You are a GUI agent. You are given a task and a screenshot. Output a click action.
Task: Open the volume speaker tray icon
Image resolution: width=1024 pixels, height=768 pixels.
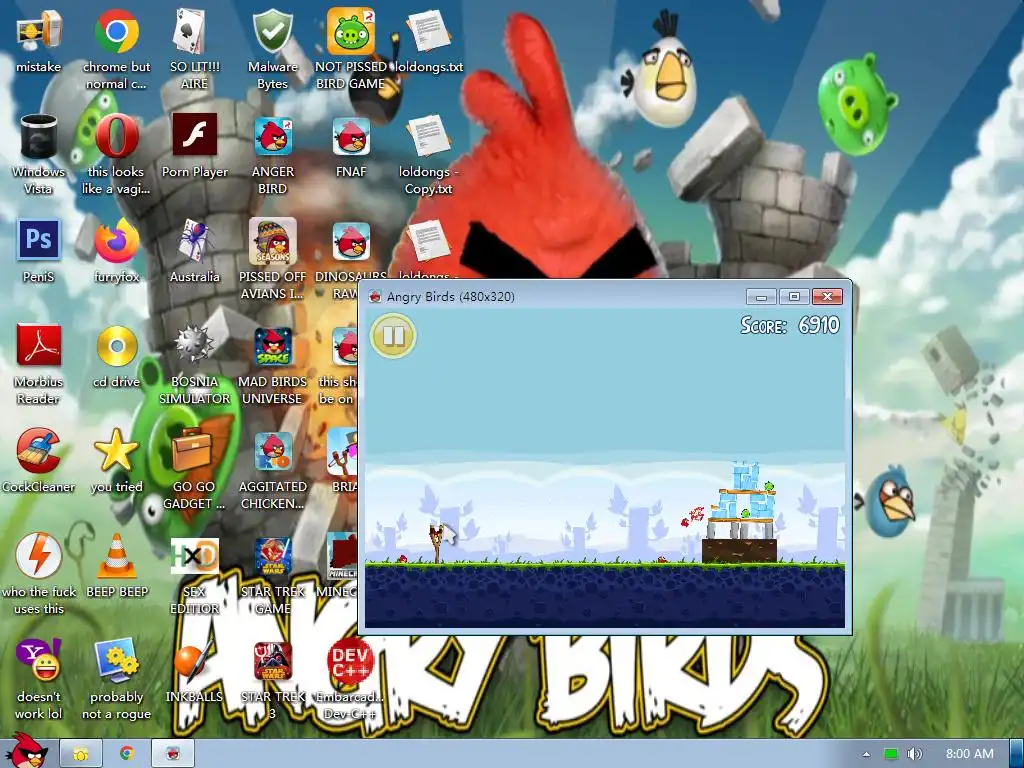914,754
